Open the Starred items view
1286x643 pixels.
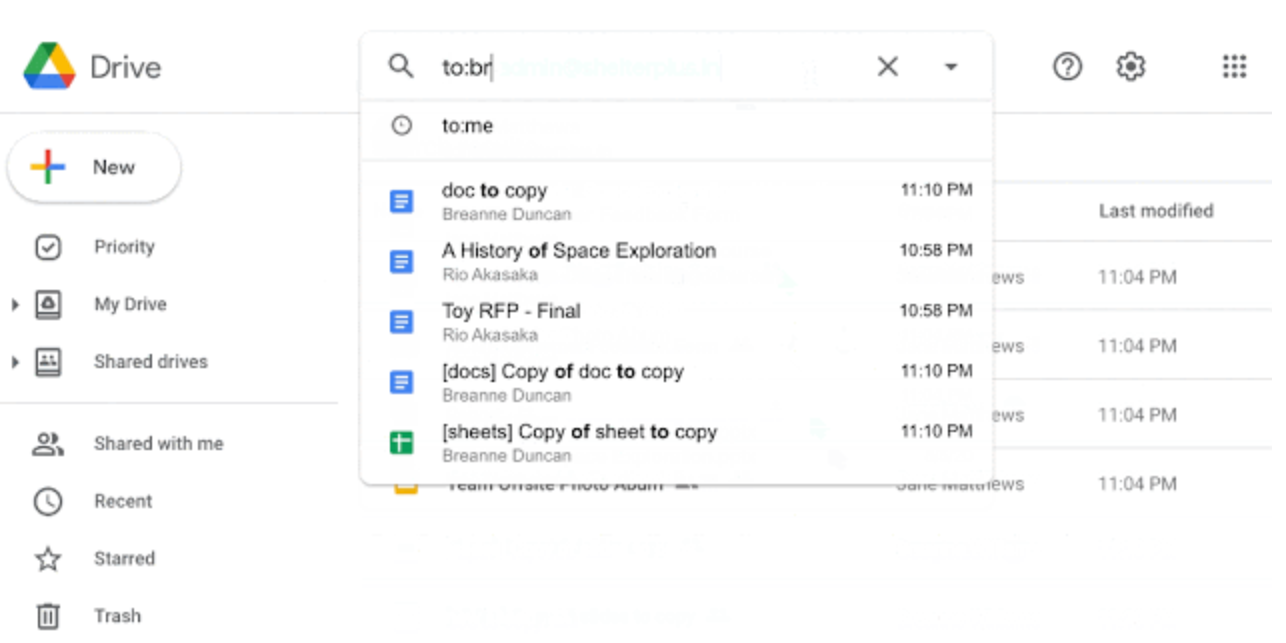click(124, 558)
